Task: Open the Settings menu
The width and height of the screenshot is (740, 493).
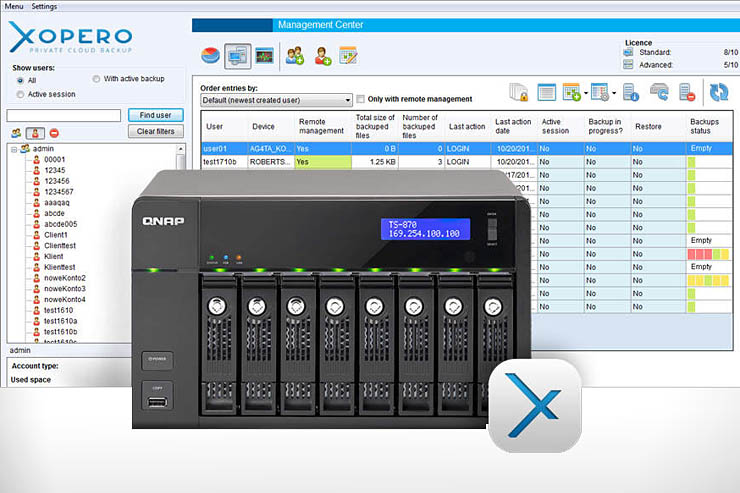Action: [44, 6]
